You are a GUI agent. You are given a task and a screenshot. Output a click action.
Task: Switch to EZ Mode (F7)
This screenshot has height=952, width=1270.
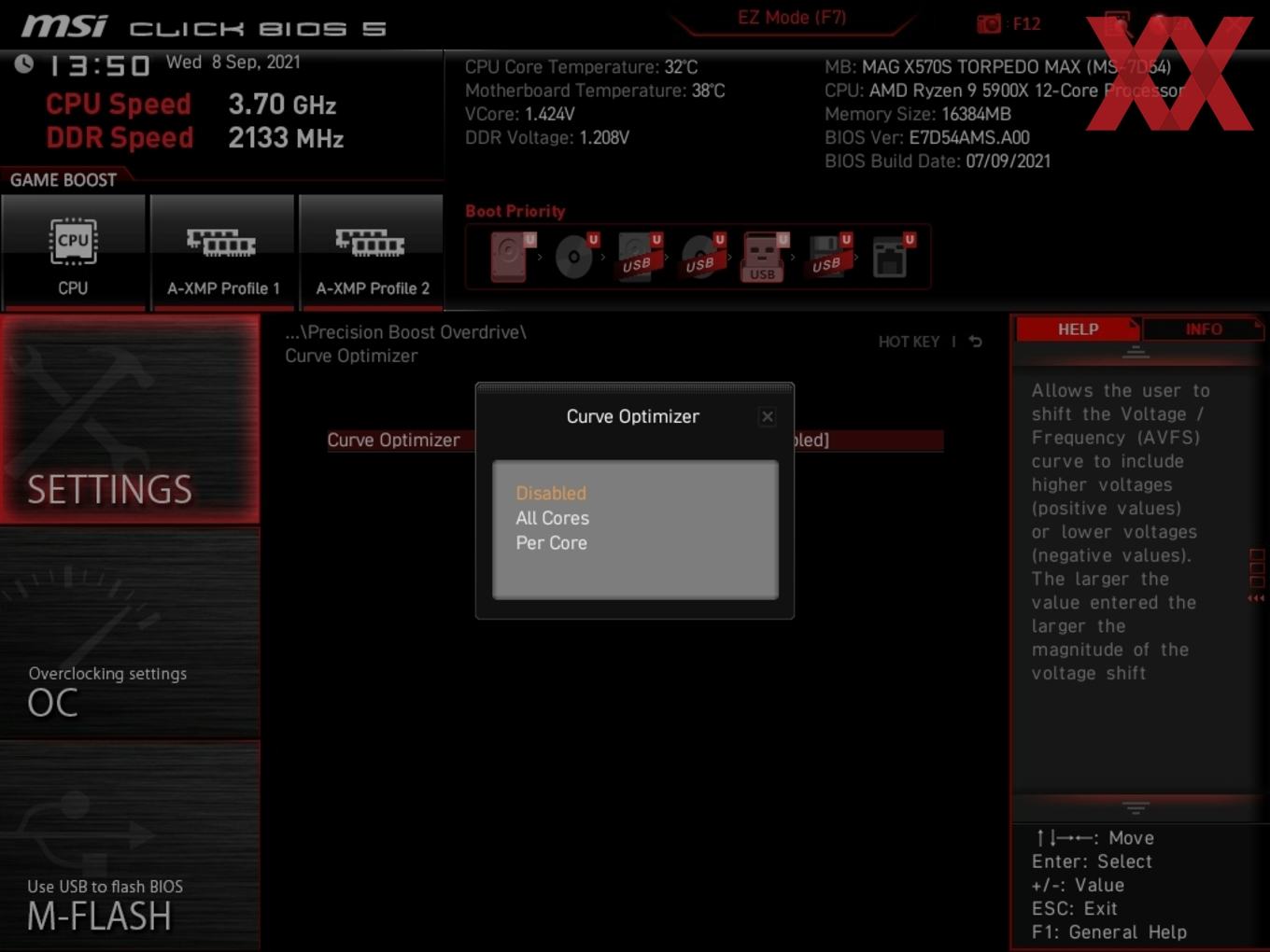tap(792, 18)
